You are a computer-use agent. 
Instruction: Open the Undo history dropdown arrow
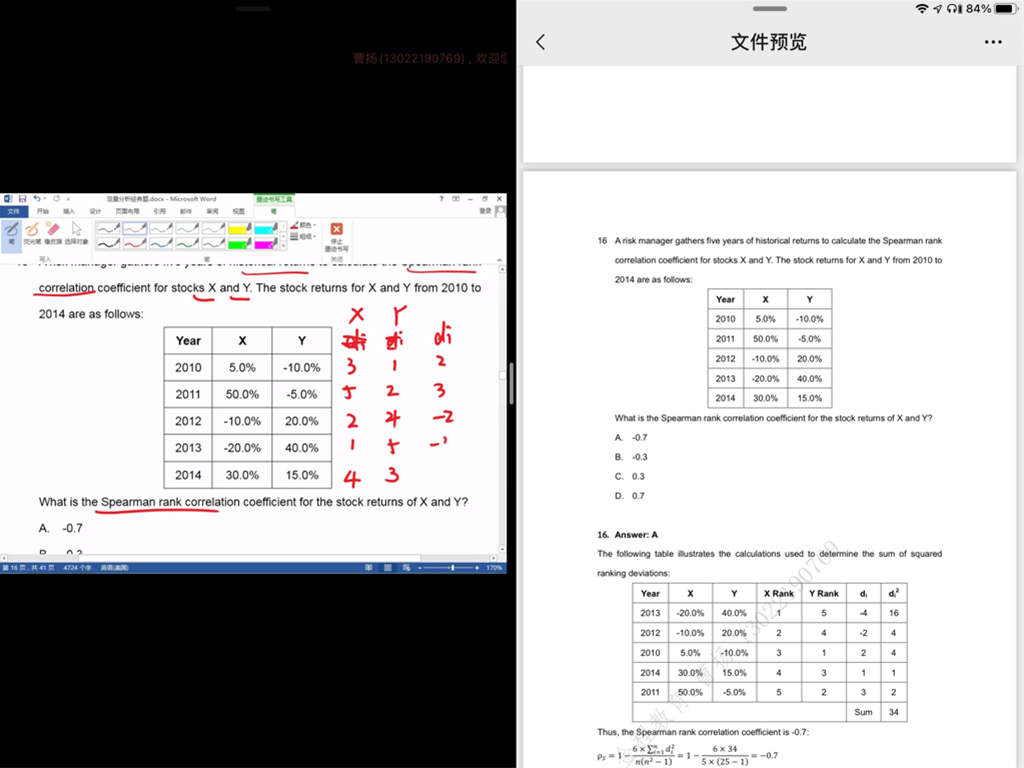44,199
